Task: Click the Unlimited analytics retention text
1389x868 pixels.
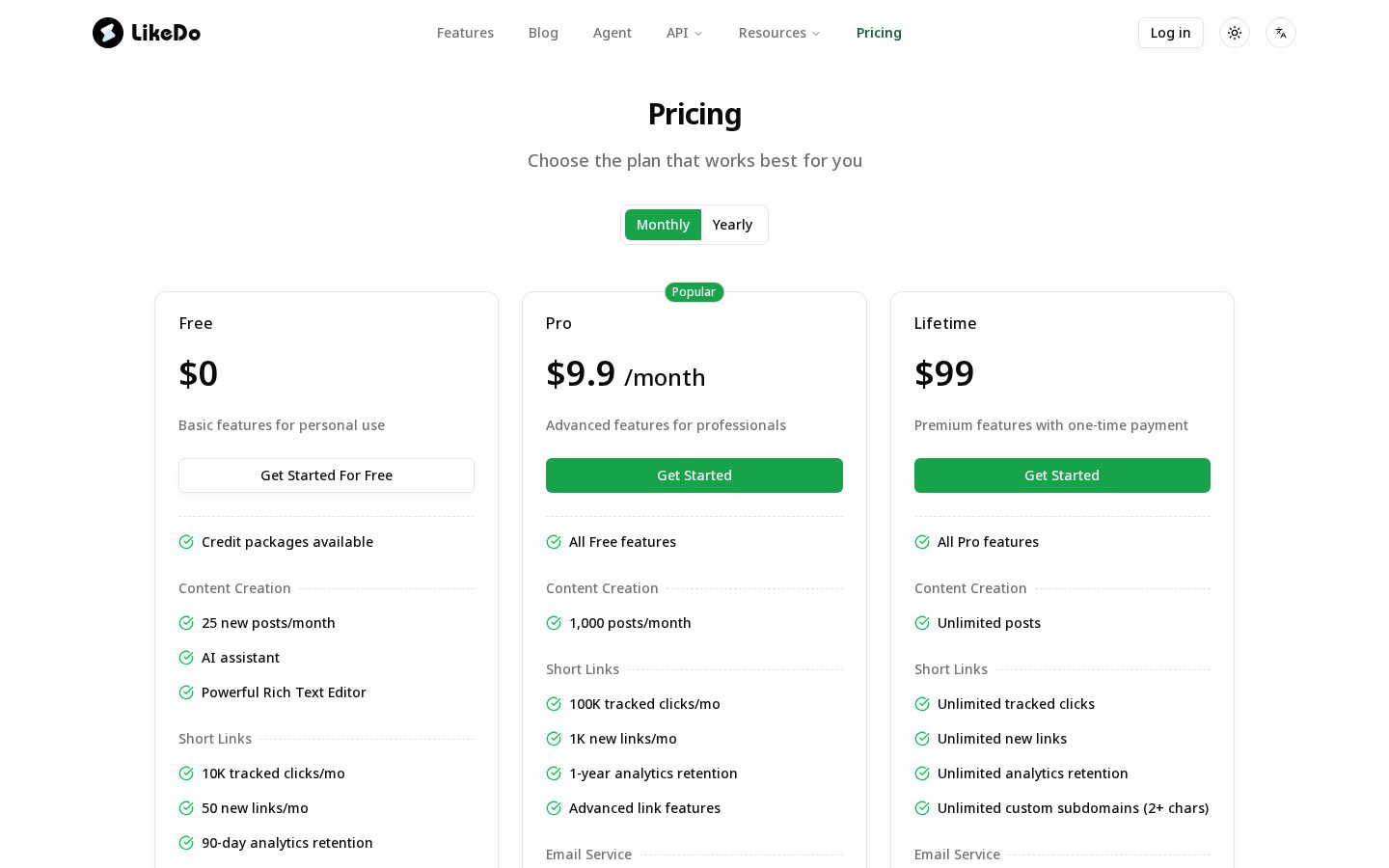Action: pyautogui.click(x=1033, y=773)
